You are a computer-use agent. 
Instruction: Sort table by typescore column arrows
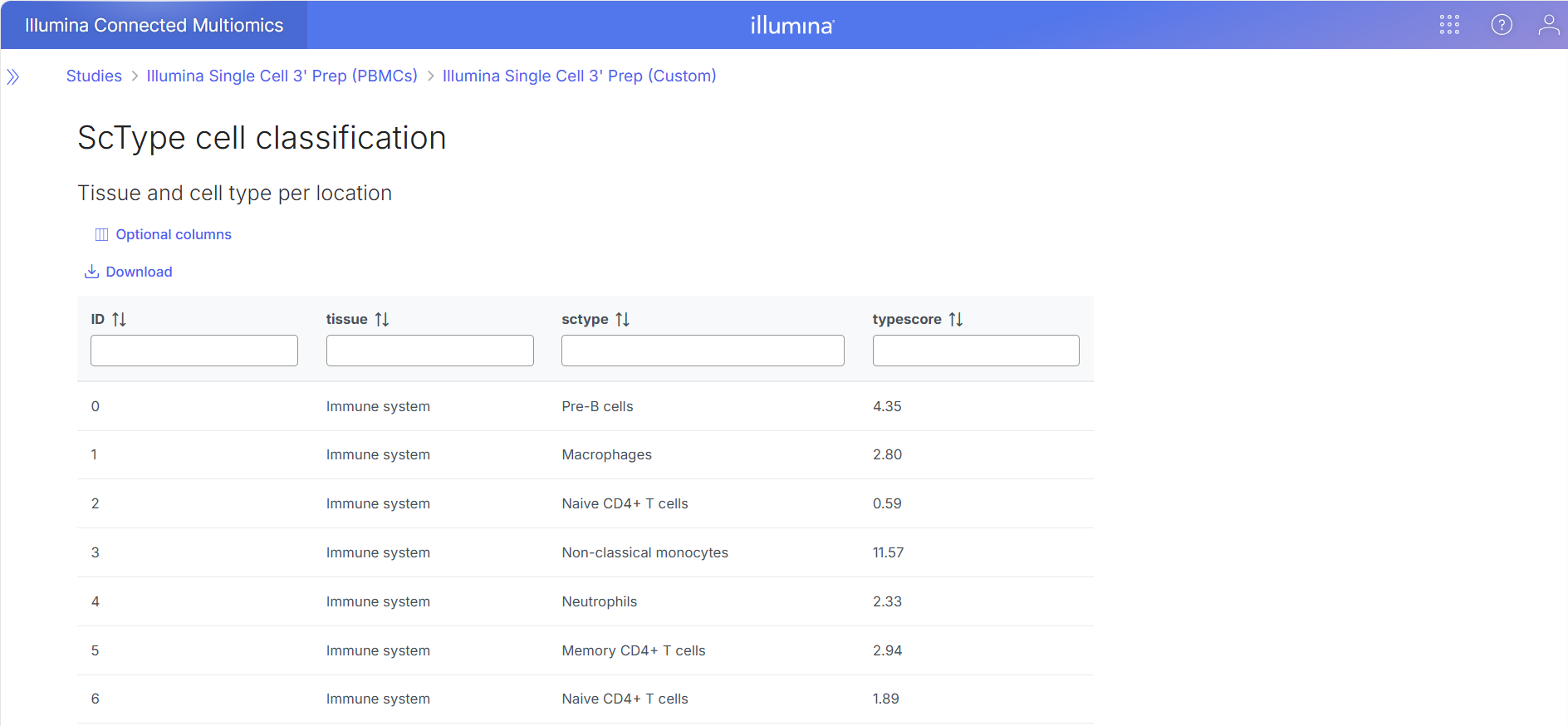pyautogui.click(x=956, y=319)
